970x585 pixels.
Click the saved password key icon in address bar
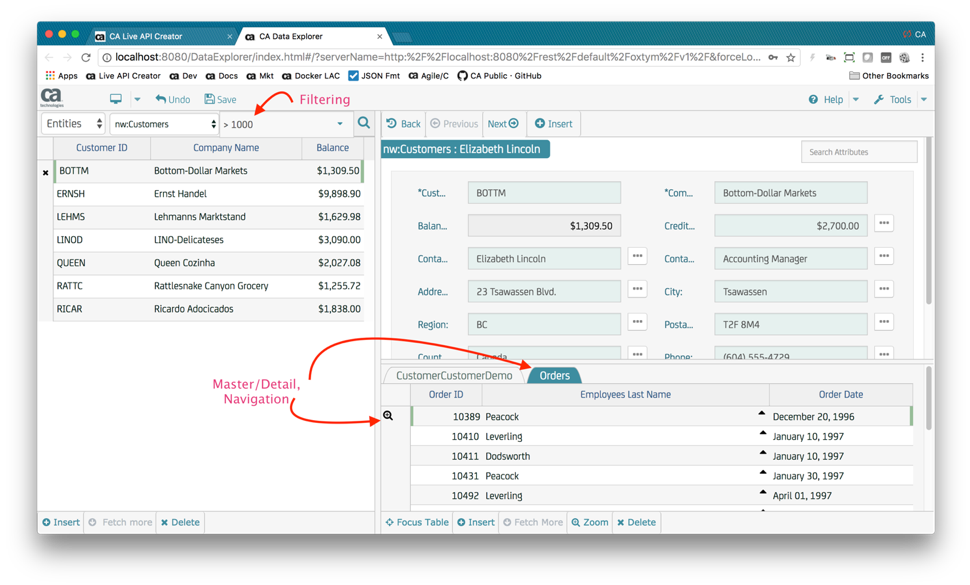[x=773, y=58]
